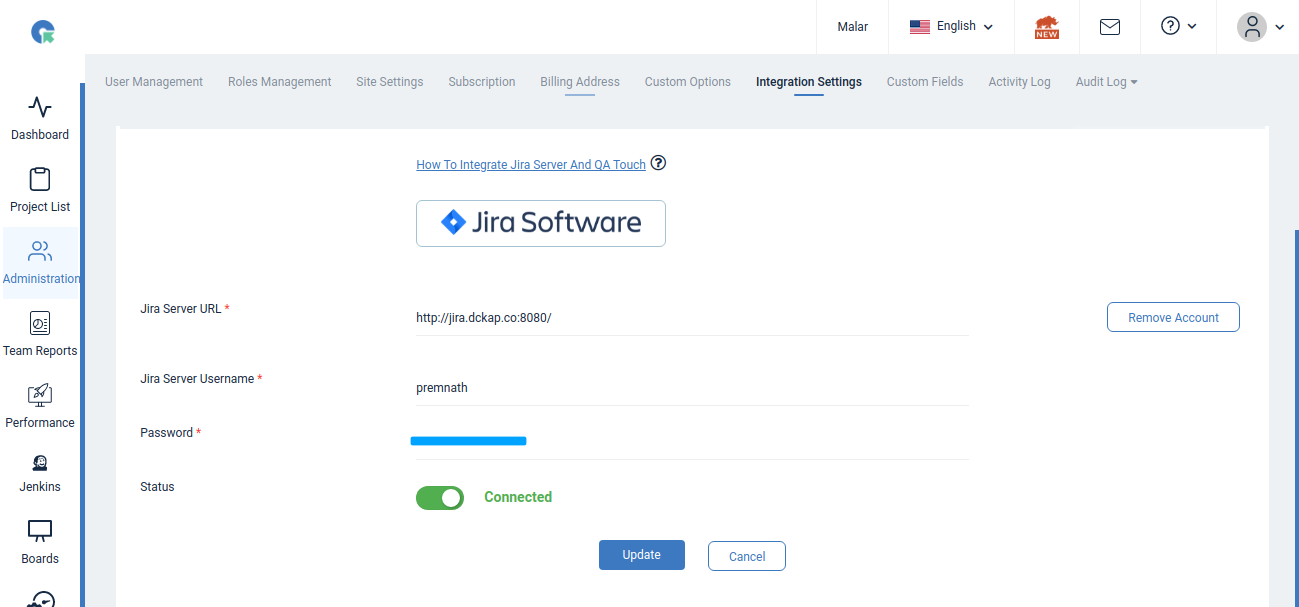This screenshot has width=1299, height=607.
Task: Open the English language dropdown
Action: pyautogui.click(x=950, y=27)
